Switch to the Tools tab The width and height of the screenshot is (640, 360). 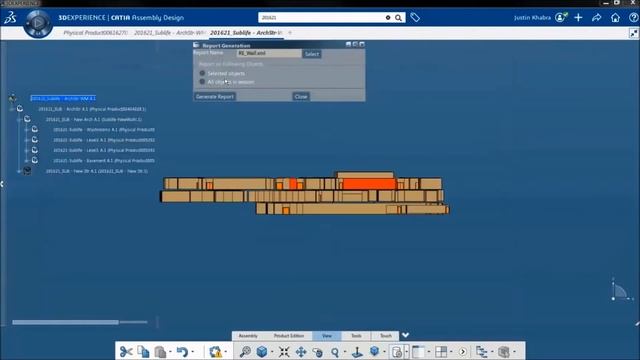tap(356, 336)
